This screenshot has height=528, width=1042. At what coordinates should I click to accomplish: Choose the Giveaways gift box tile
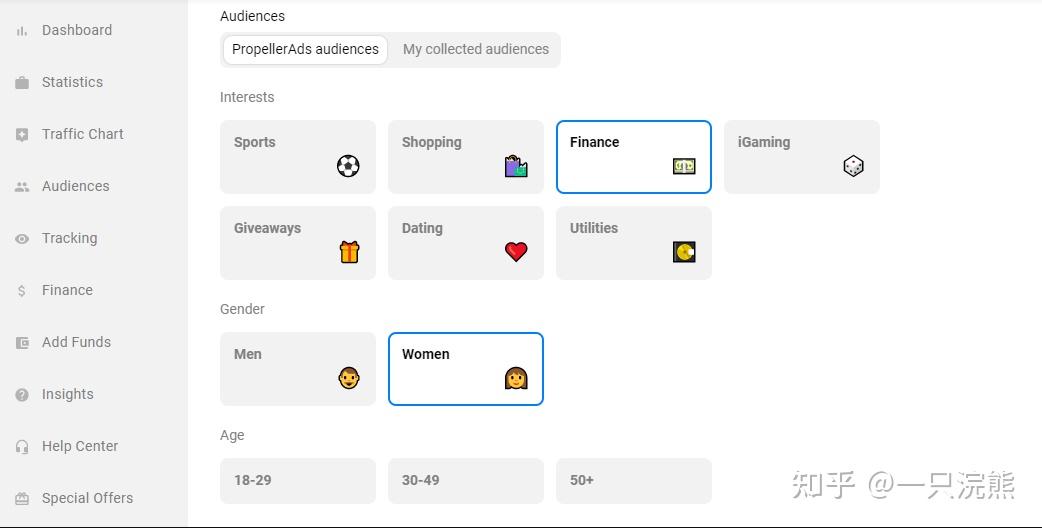[x=297, y=243]
